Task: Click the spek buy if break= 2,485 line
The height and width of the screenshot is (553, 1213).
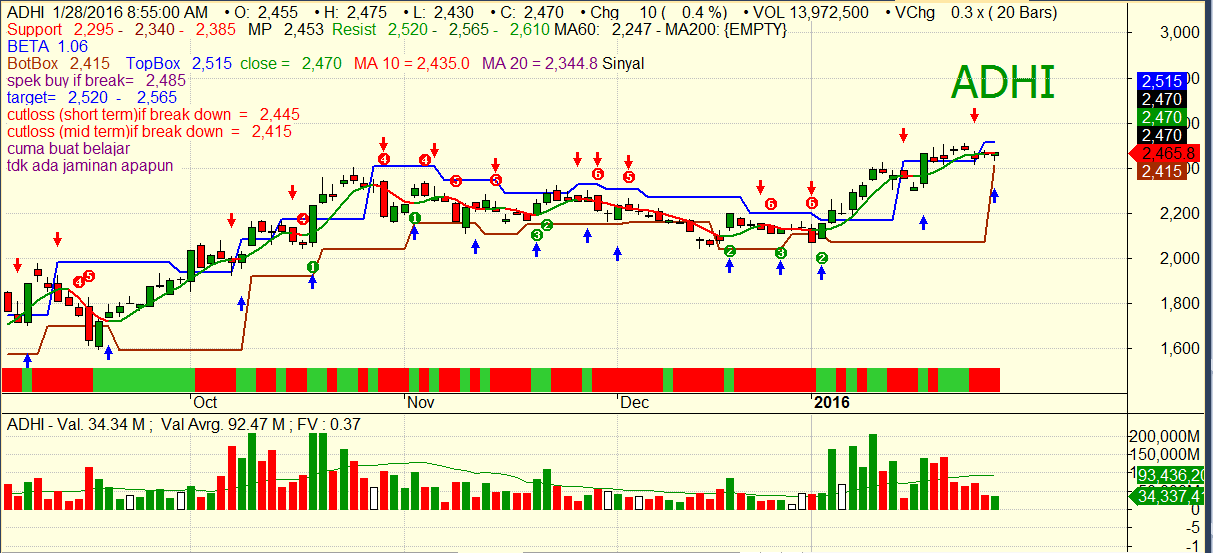Action: [x=96, y=81]
